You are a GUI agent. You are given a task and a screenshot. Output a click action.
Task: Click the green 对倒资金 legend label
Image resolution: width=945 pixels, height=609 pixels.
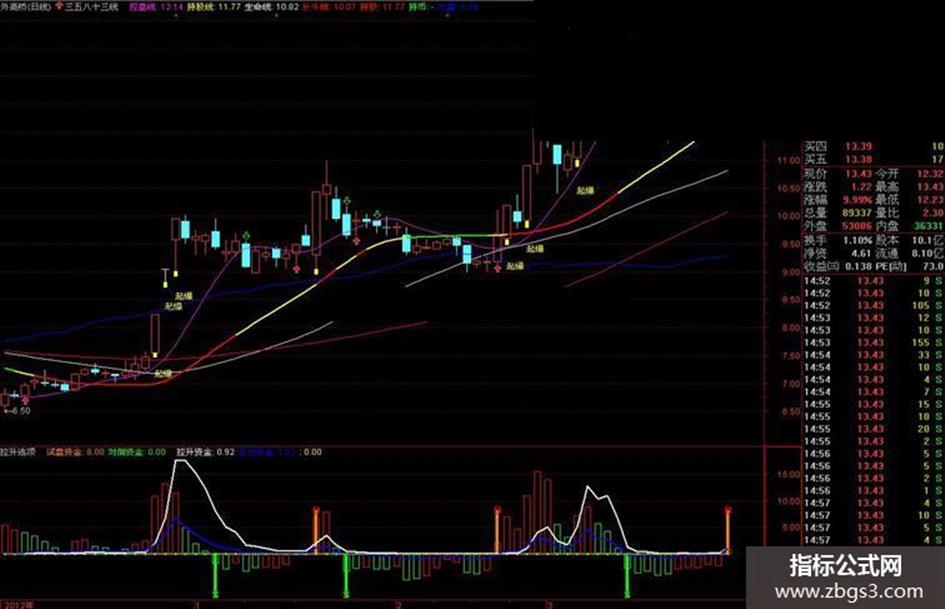point(125,452)
